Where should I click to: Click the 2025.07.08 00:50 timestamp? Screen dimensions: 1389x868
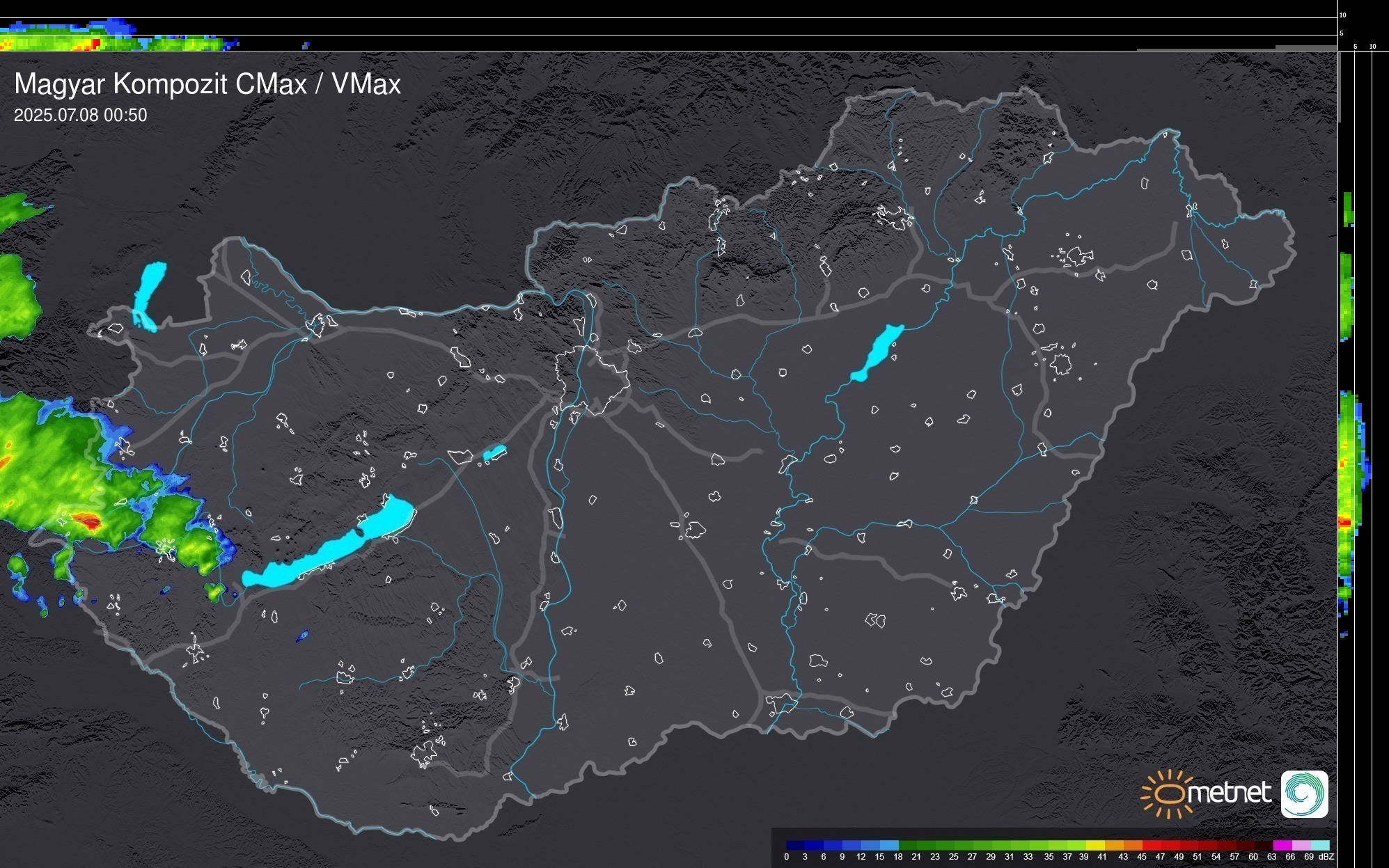click(81, 115)
